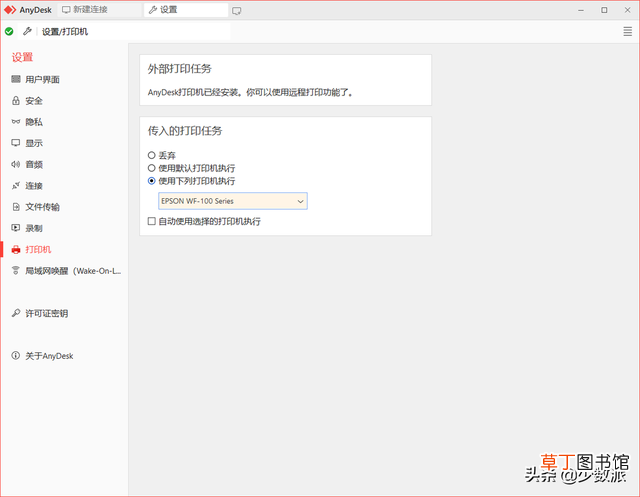Click the Privacy (隐私) glasses icon
640x497 pixels.
click(16, 122)
